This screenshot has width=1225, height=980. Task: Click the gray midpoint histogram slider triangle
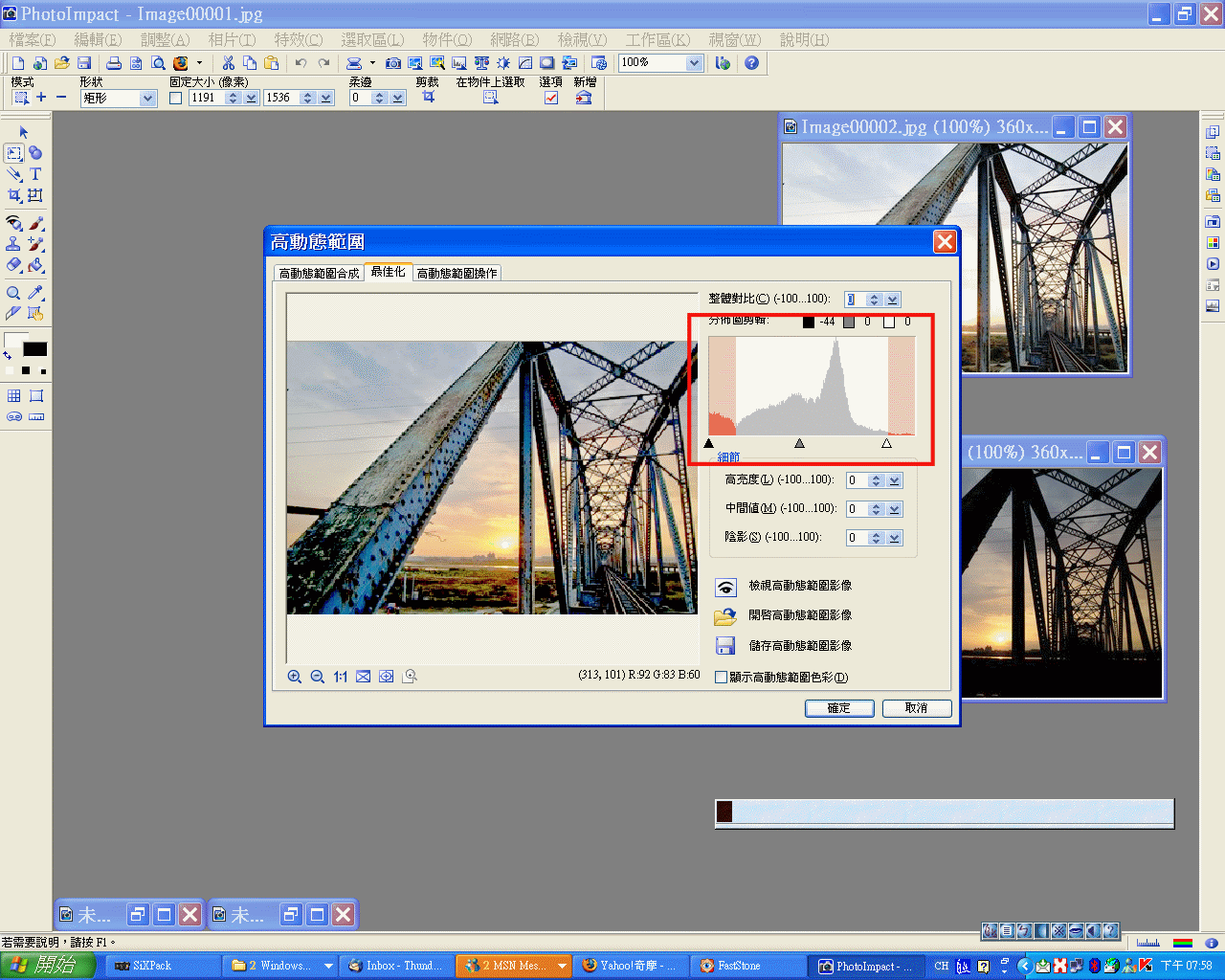[800, 443]
